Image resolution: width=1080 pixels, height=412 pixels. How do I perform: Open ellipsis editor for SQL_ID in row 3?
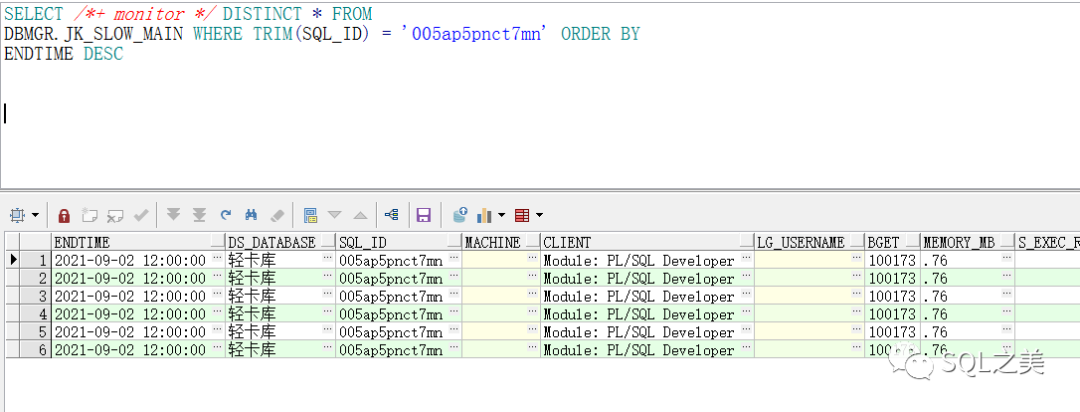[x=455, y=293]
